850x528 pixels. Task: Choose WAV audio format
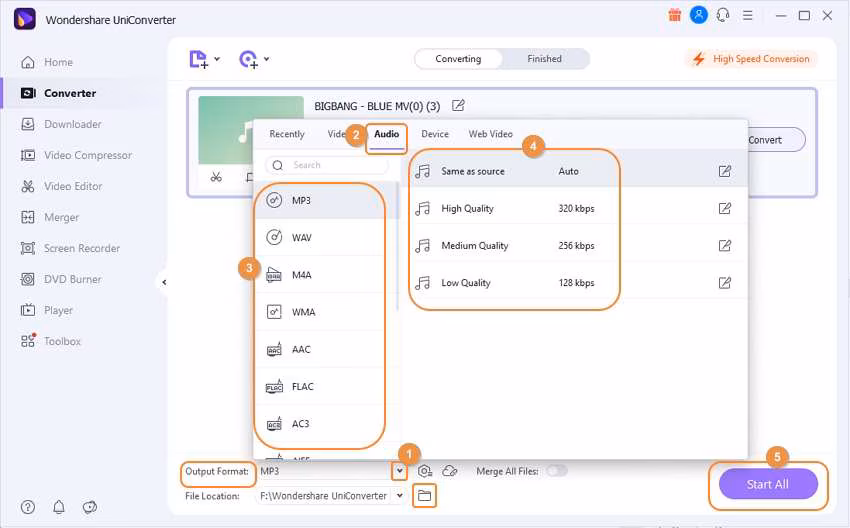point(325,237)
